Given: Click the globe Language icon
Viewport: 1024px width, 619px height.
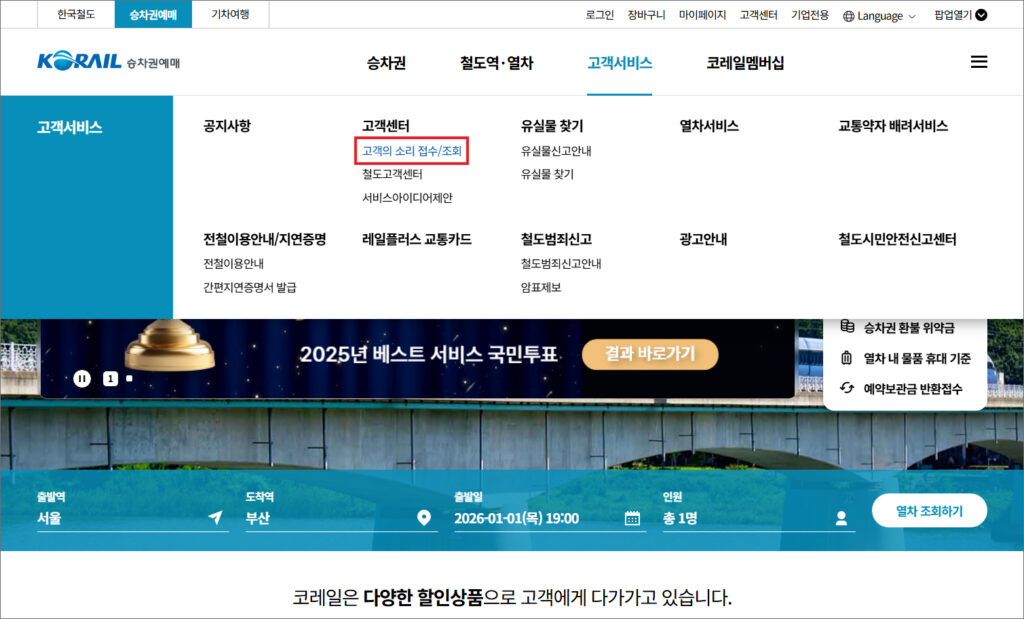Looking at the screenshot, I should tap(849, 16).
